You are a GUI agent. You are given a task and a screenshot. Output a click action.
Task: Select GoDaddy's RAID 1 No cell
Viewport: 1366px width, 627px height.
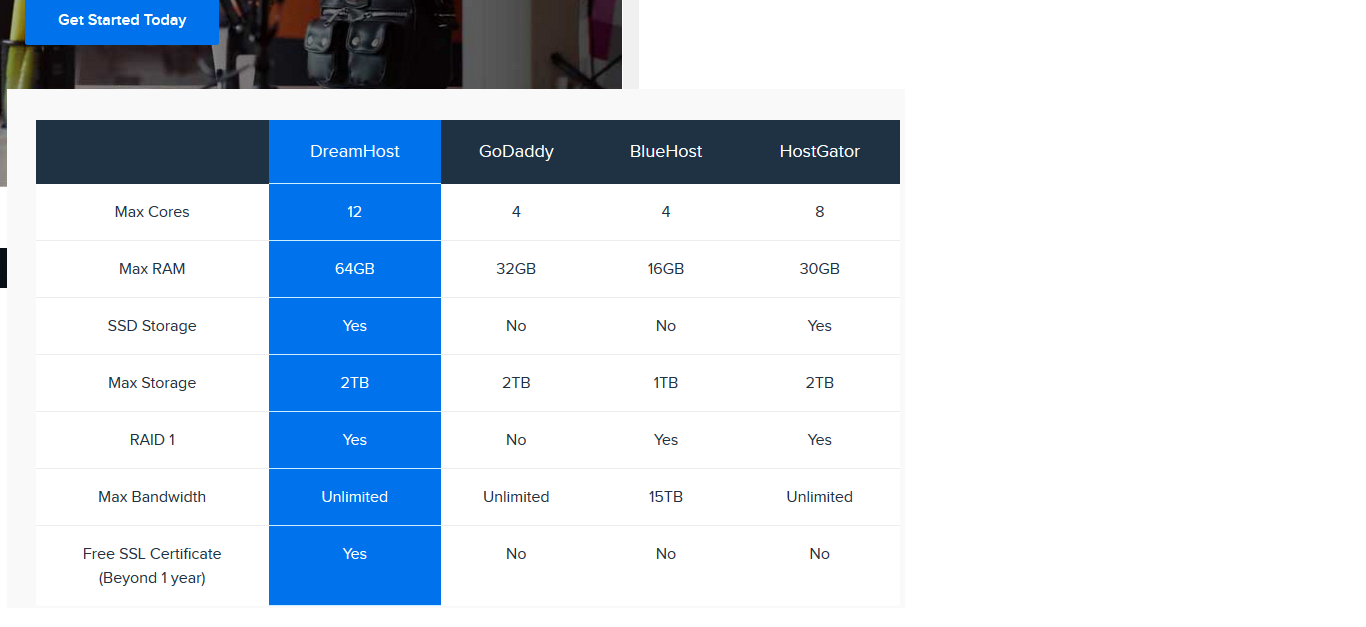(x=516, y=440)
